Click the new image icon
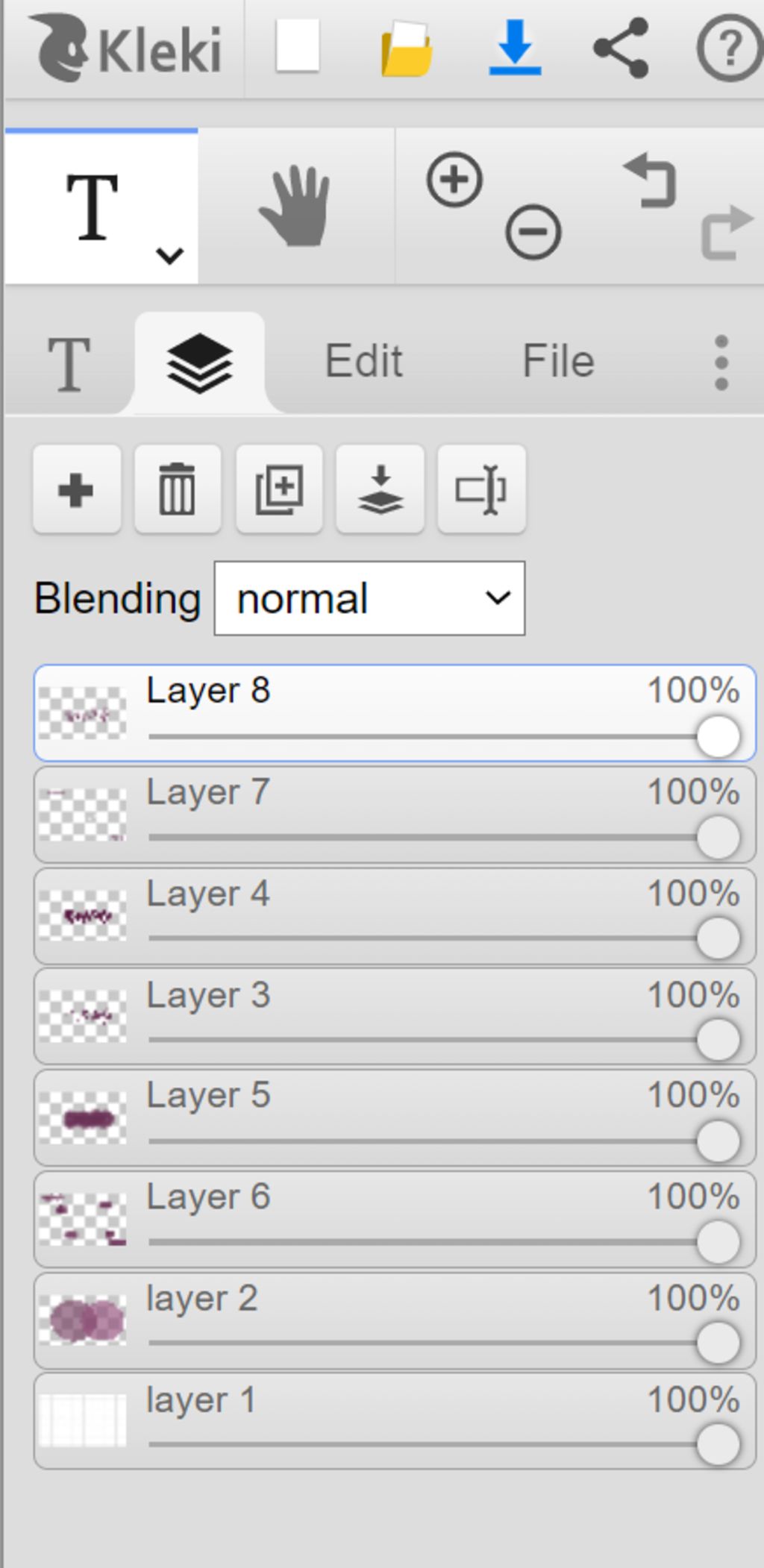The height and width of the screenshot is (1568, 764). 298,46
